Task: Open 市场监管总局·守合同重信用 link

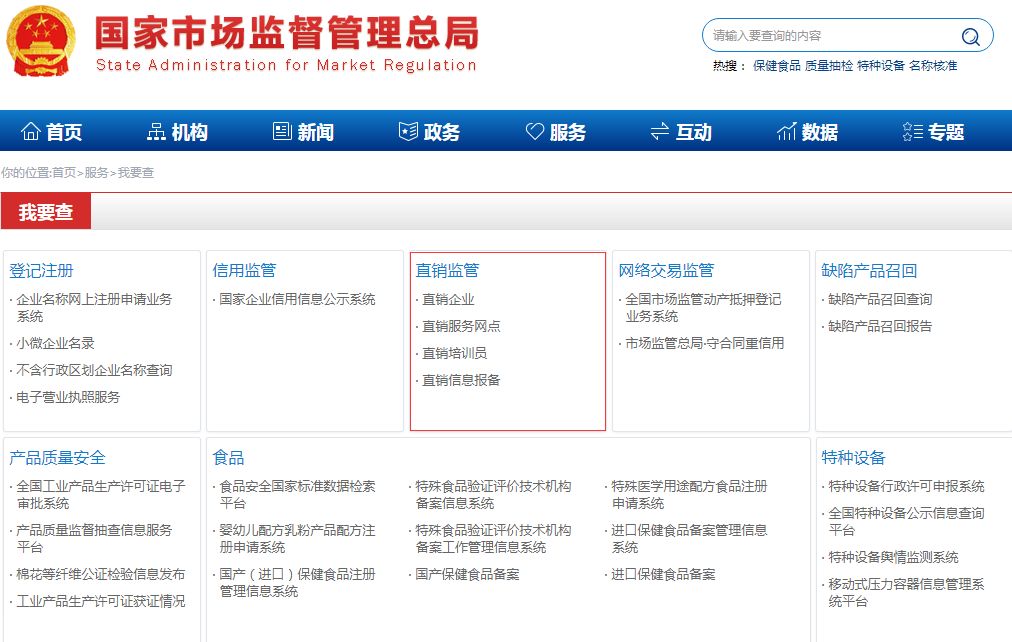Action: [704, 343]
